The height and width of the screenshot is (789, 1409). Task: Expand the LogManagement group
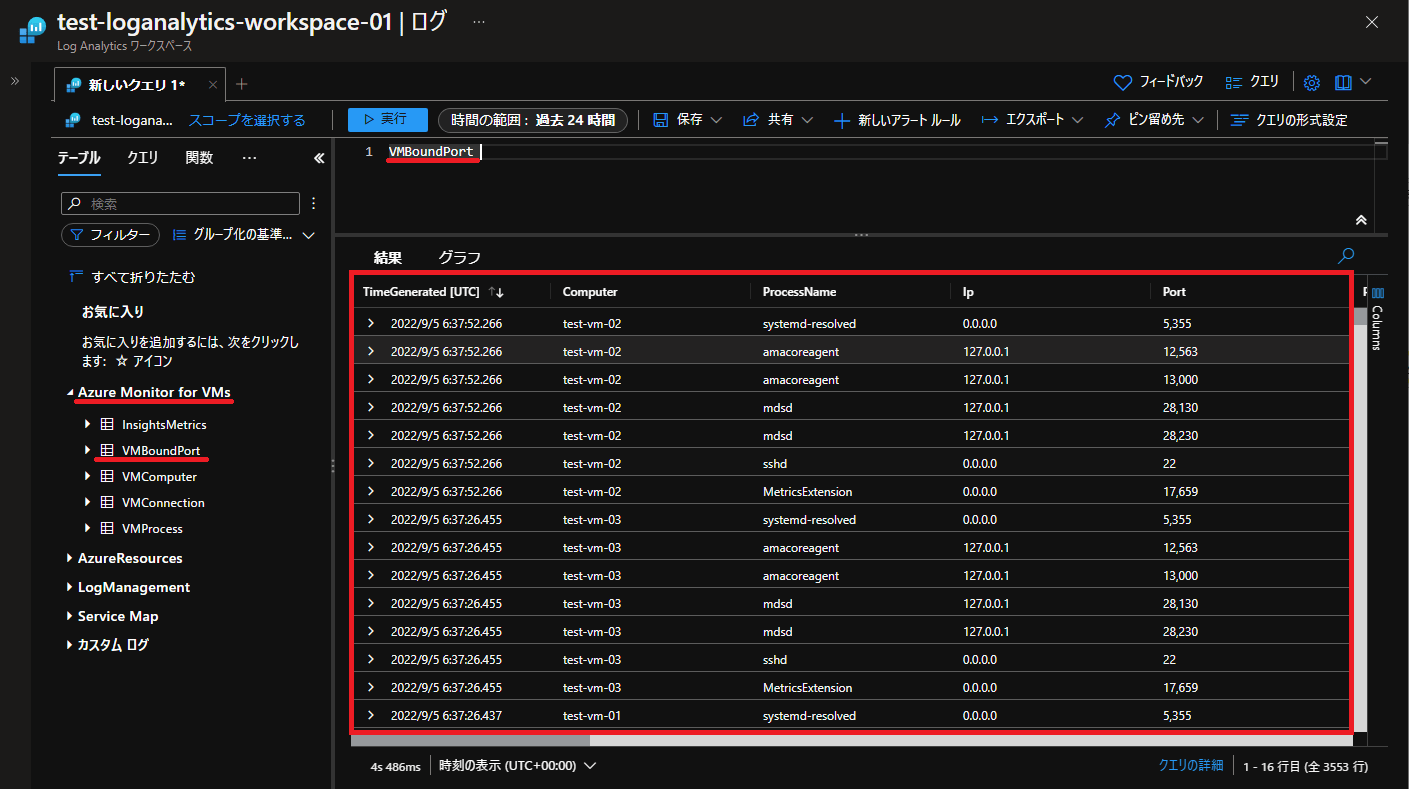(70, 588)
